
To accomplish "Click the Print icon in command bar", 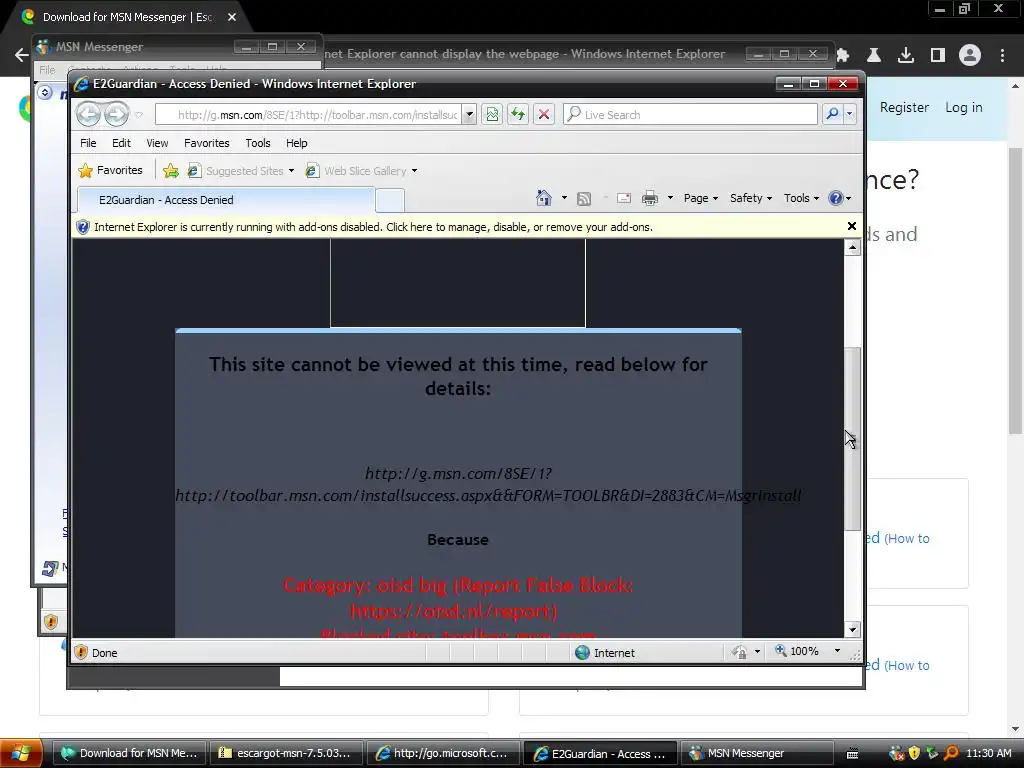I will tap(650, 198).
